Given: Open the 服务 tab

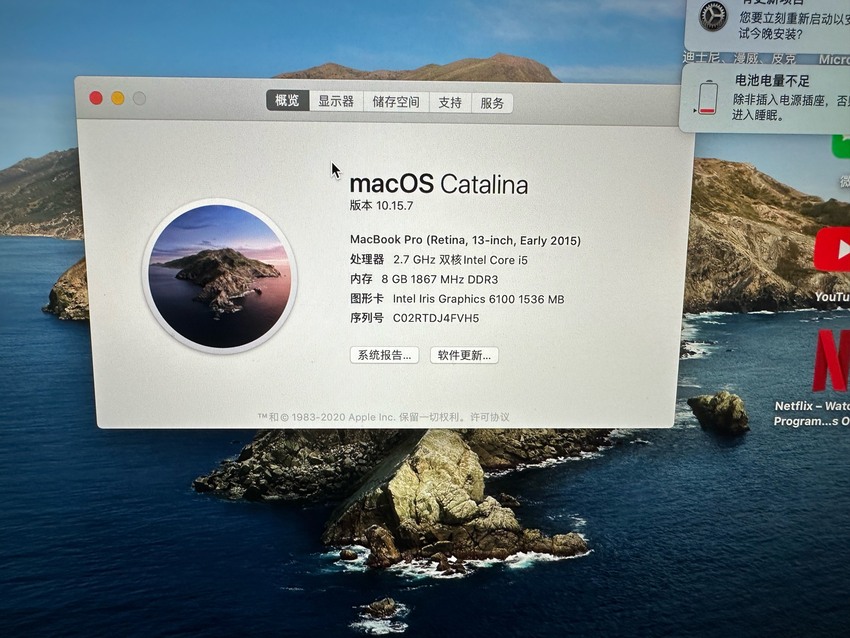Looking at the screenshot, I should click(492, 103).
